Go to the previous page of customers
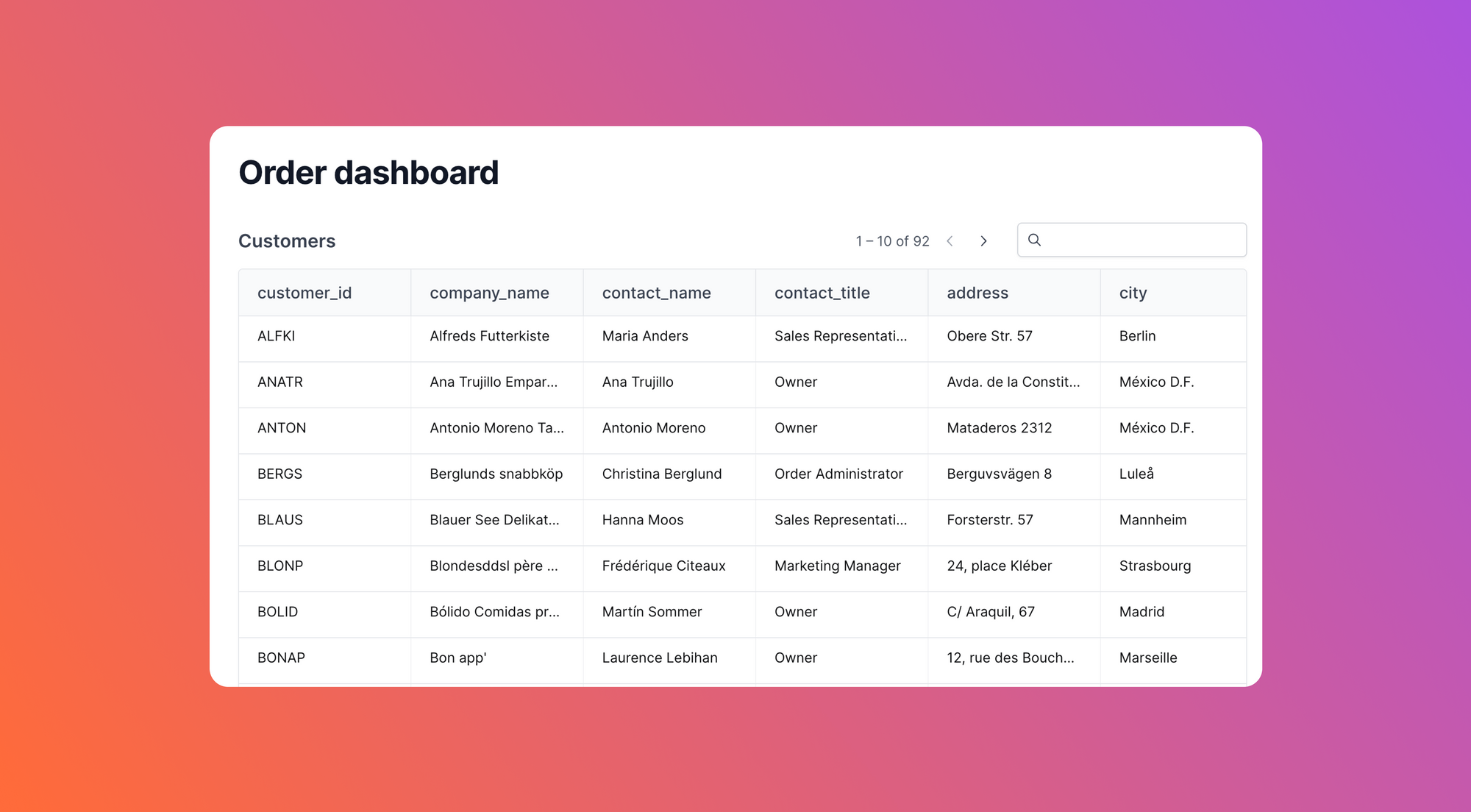The width and height of the screenshot is (1471, 812). click(950, 241)
